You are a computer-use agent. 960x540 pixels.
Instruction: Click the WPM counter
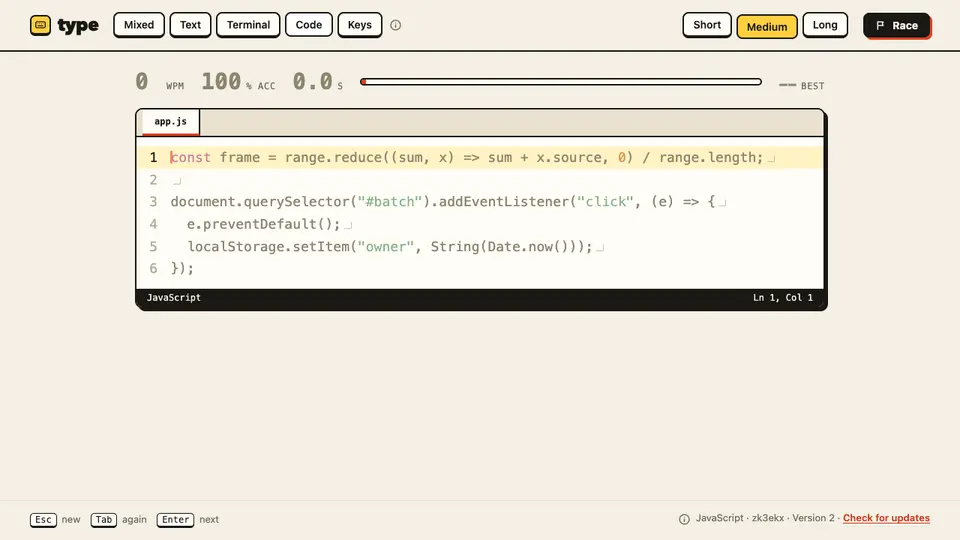(160, 82)
